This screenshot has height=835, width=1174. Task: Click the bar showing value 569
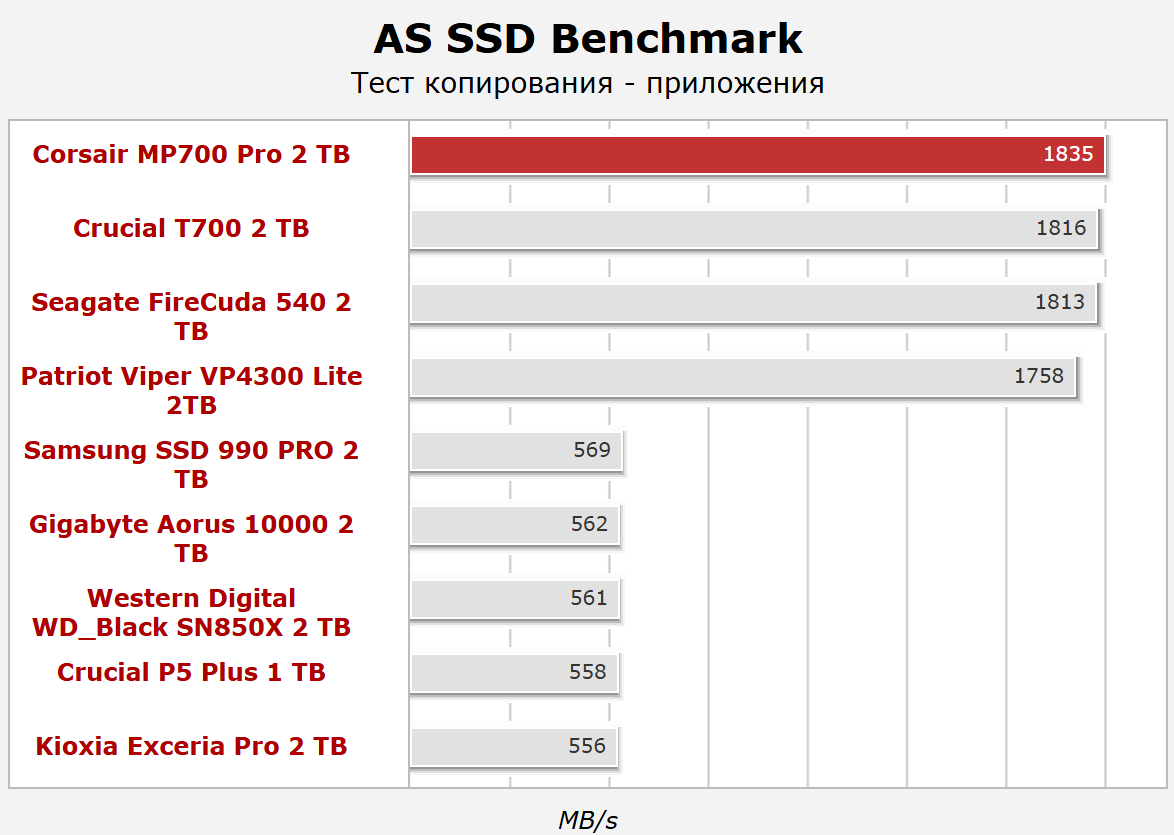pos(516,451)
